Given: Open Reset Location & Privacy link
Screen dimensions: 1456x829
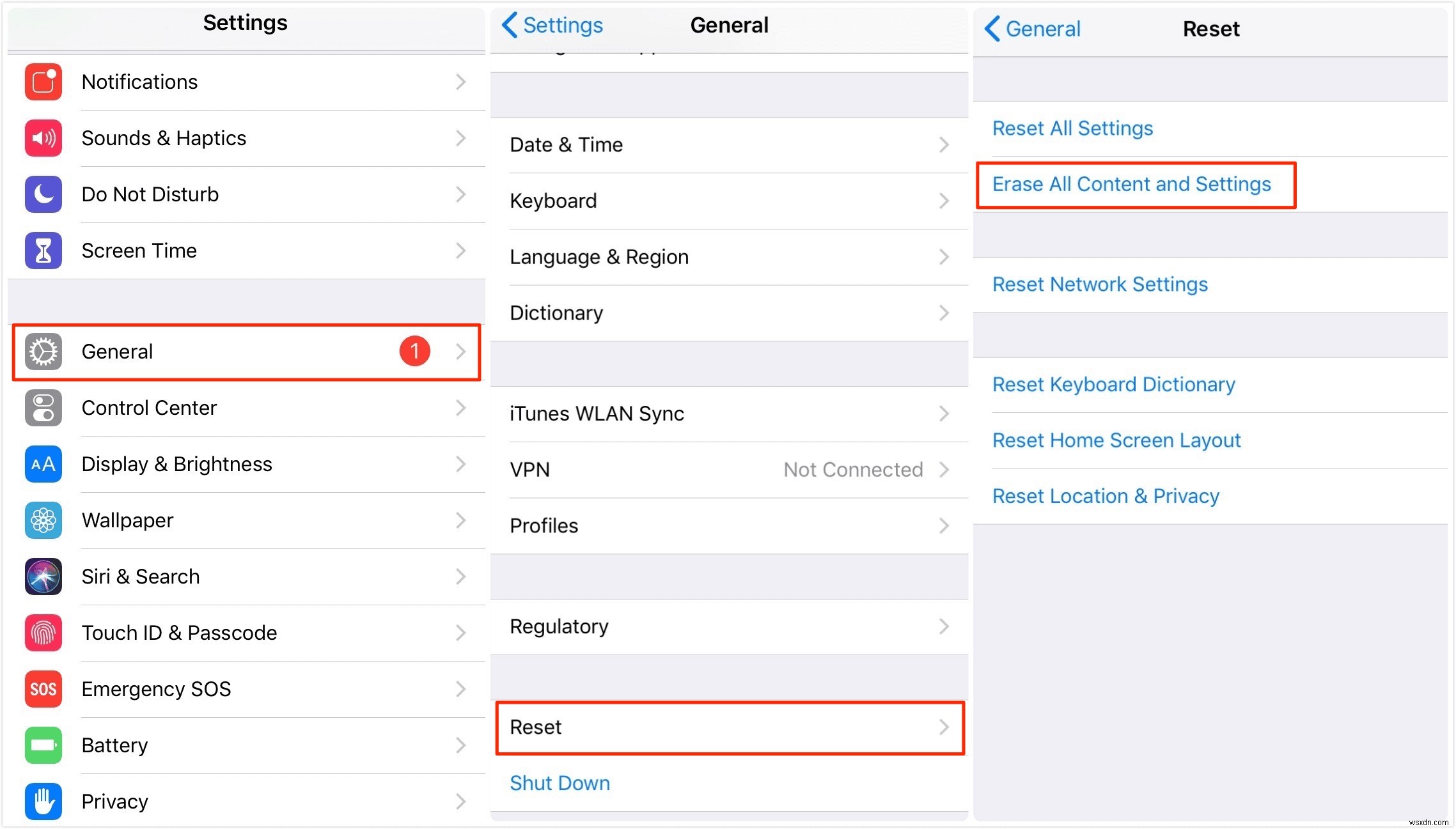Looking at the screenshot, I should pyautogui.click(x=1106, y=497).
